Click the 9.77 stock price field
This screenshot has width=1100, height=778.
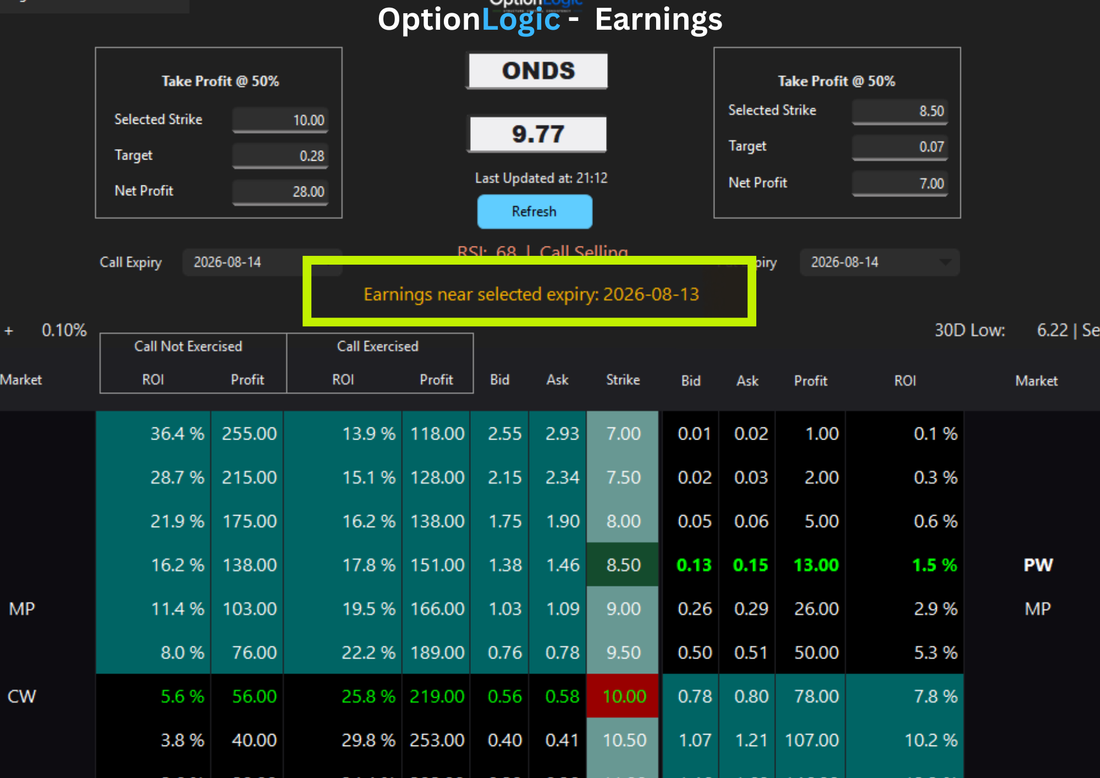click(537, 134)
